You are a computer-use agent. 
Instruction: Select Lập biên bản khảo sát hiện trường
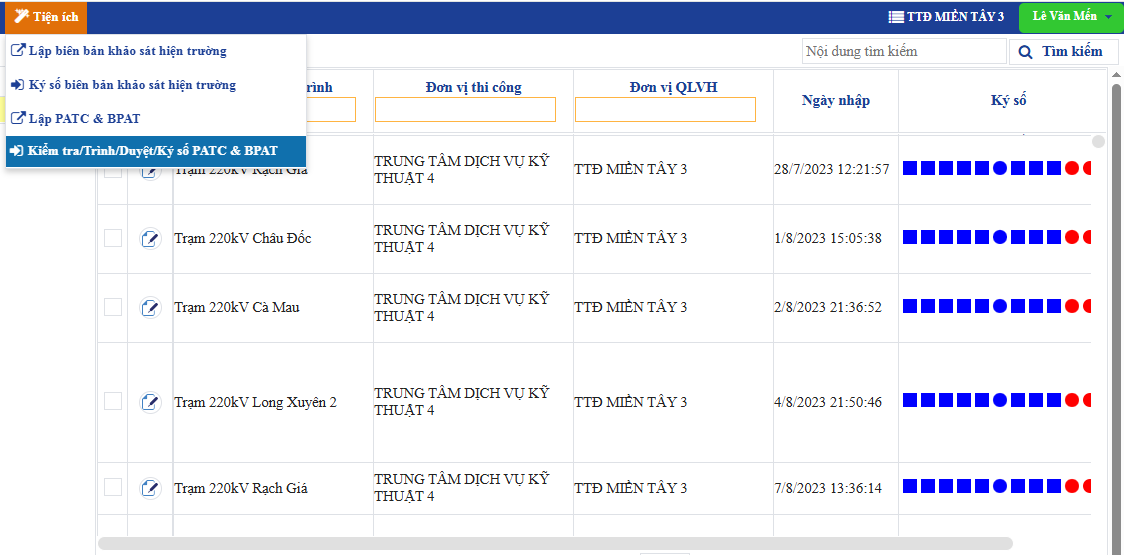tap(127, 51)
